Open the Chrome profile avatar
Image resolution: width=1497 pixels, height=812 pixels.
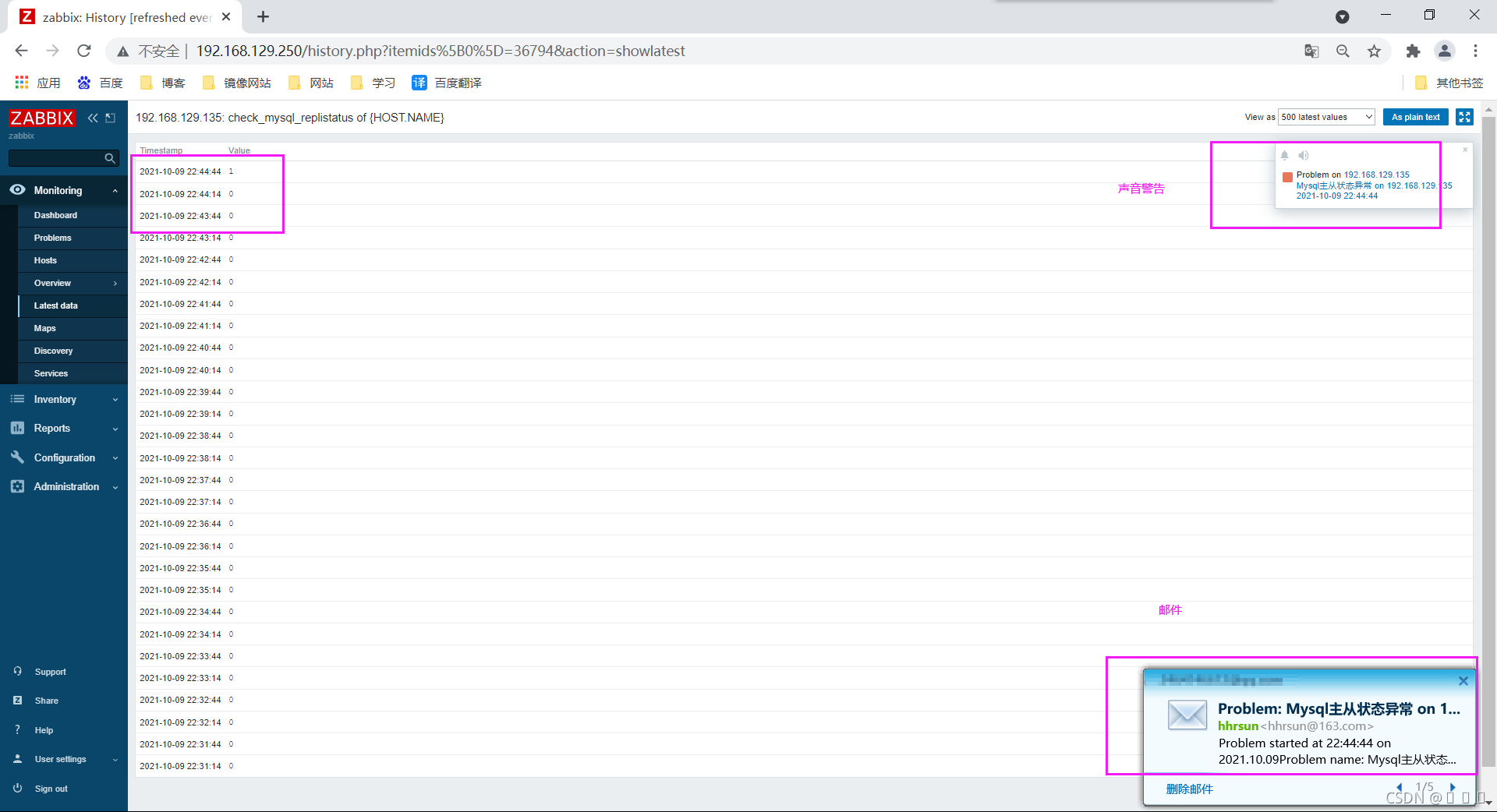coord(1445,51)
